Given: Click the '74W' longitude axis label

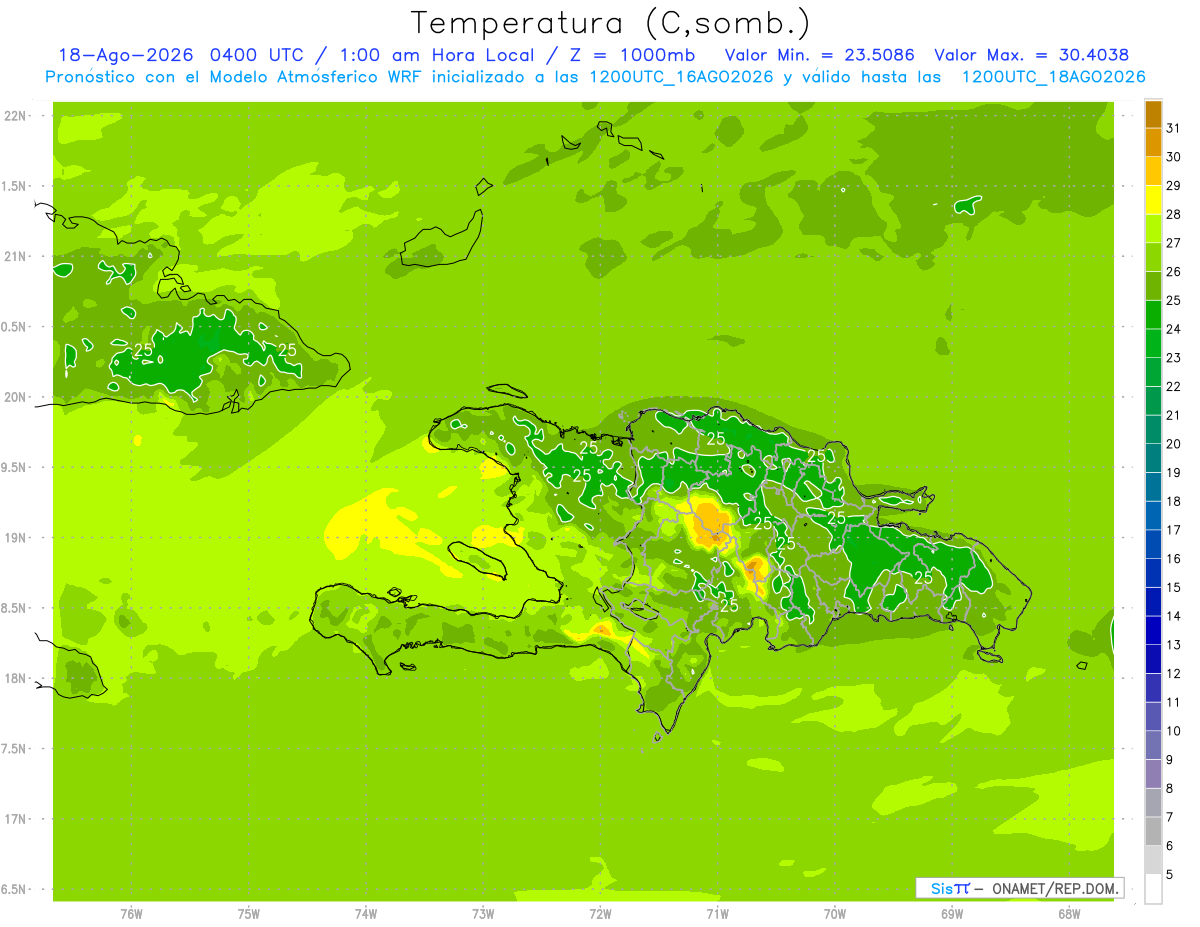Looking at the screenshot, I should tap(366, 913).
